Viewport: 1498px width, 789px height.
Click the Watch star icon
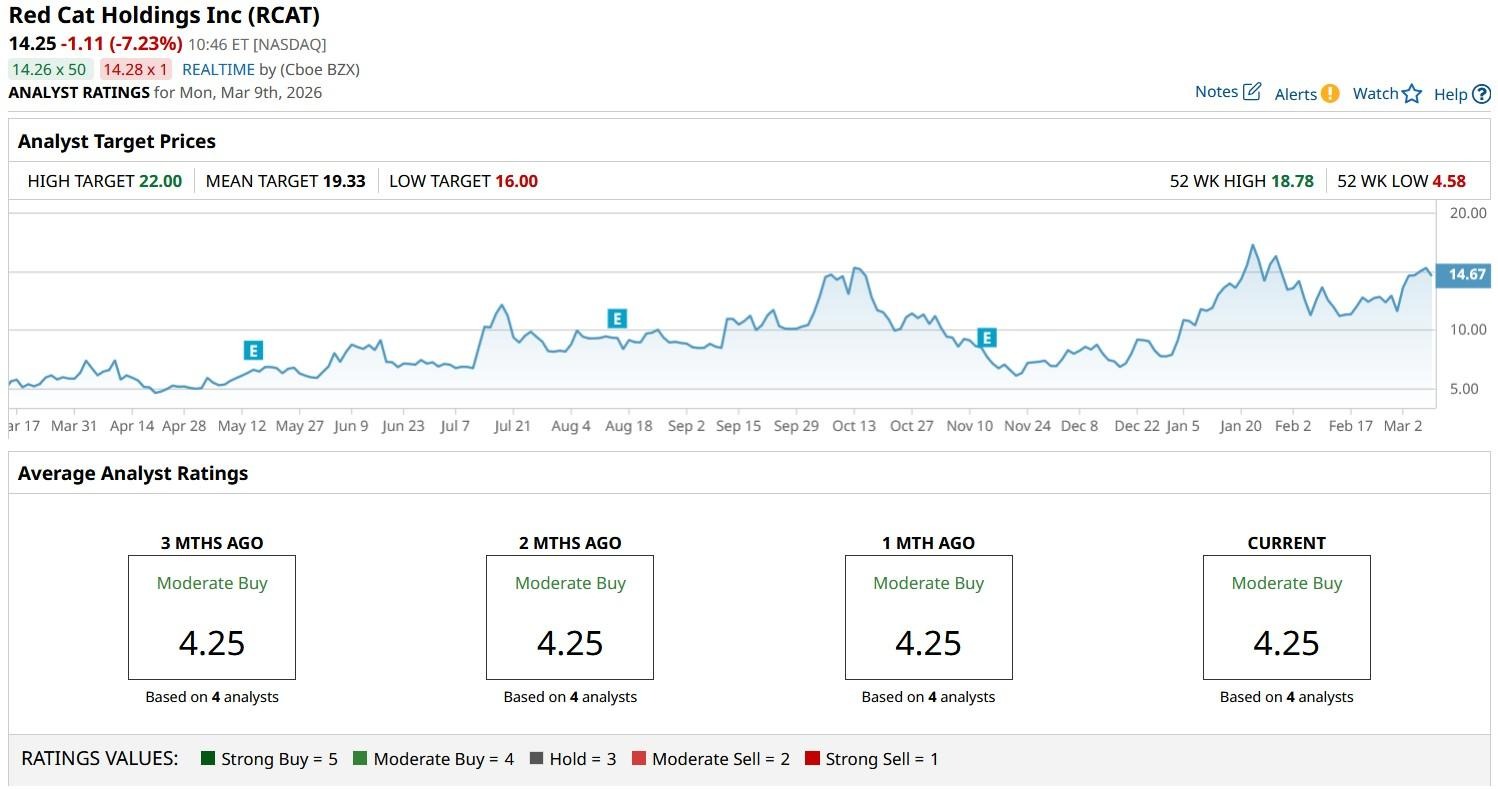1411,94
